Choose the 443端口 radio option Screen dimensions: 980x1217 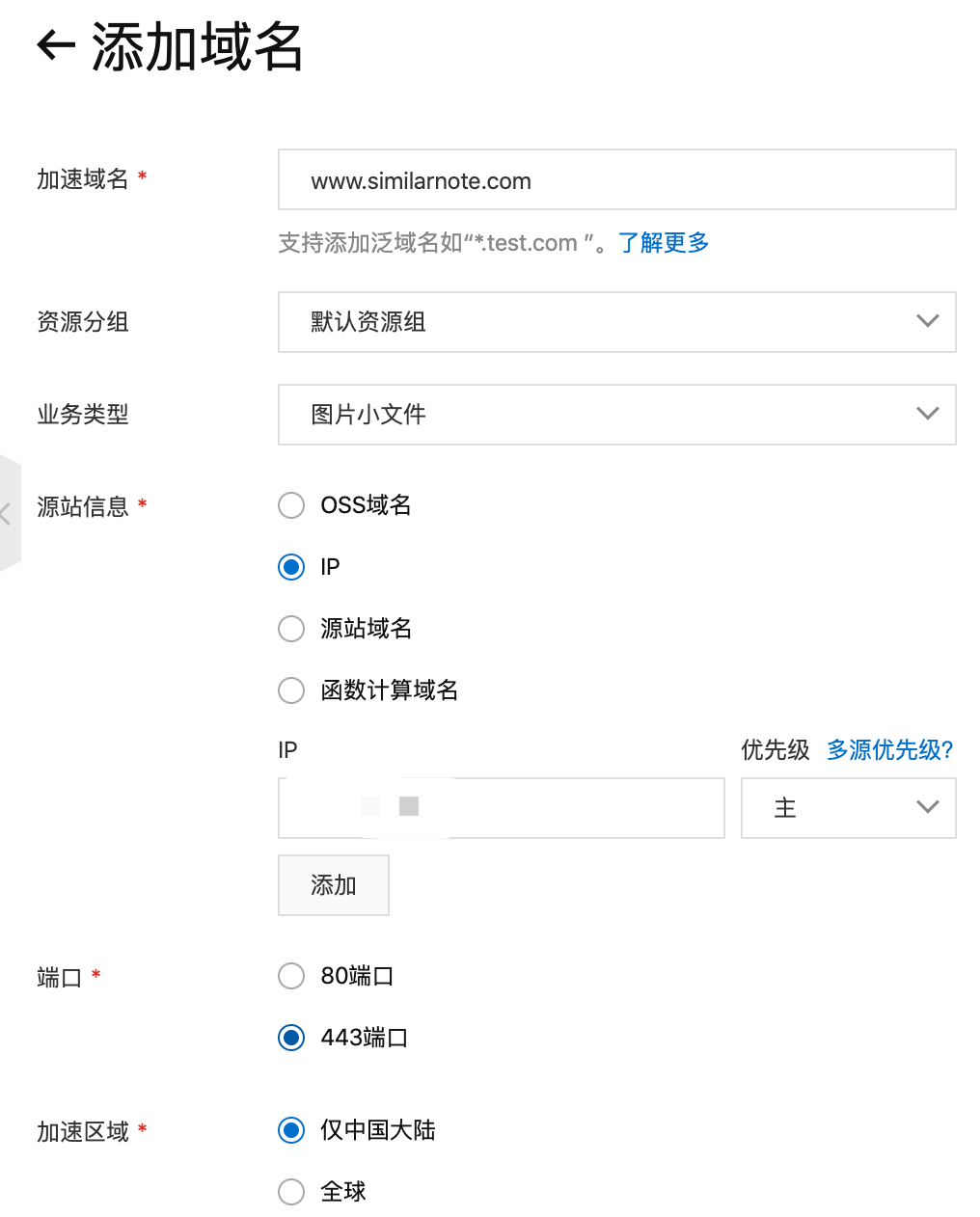coord(291,1038)
